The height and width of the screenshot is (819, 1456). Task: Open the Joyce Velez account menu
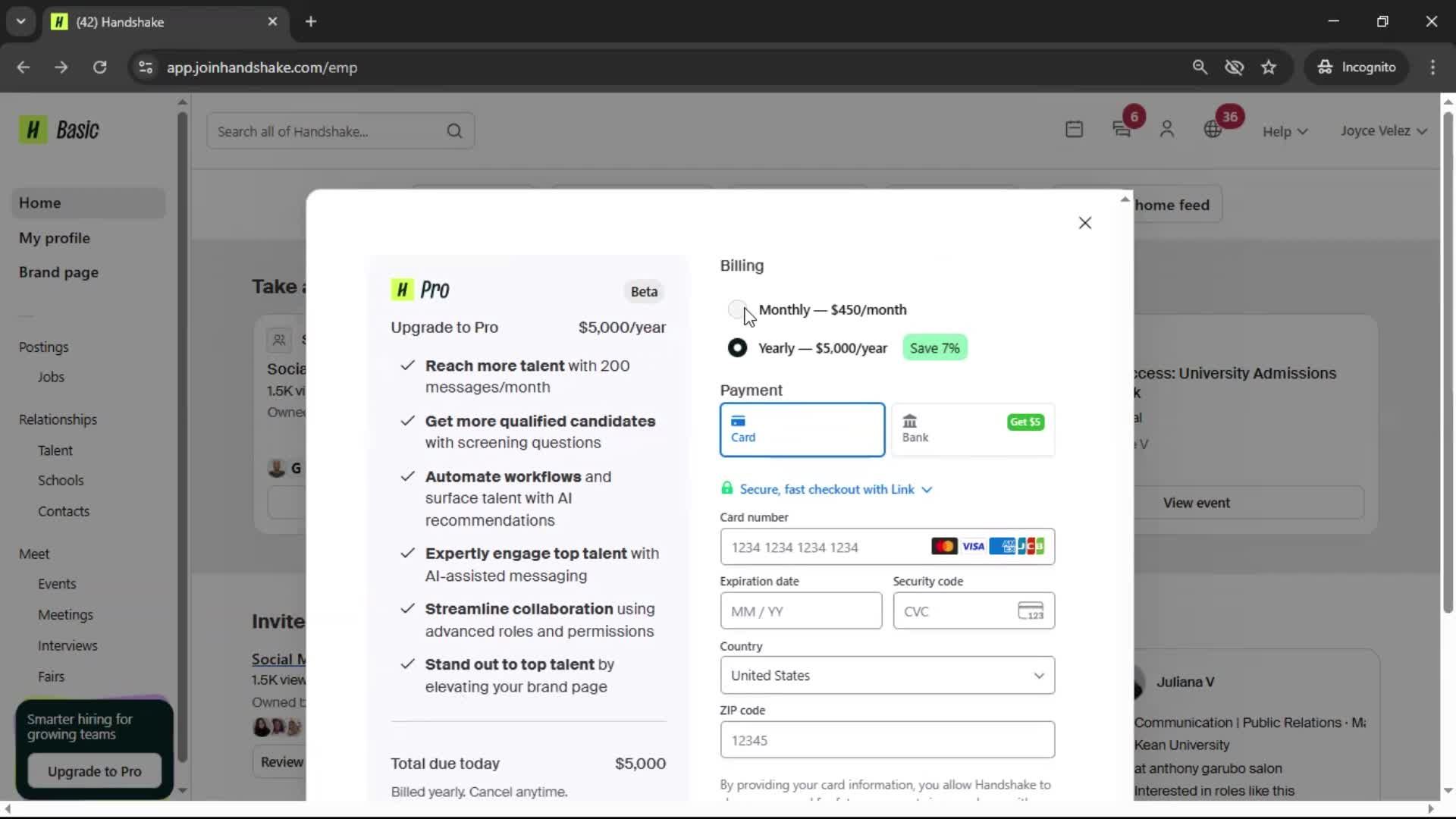pyautogui.click(x=1384, y=130)
